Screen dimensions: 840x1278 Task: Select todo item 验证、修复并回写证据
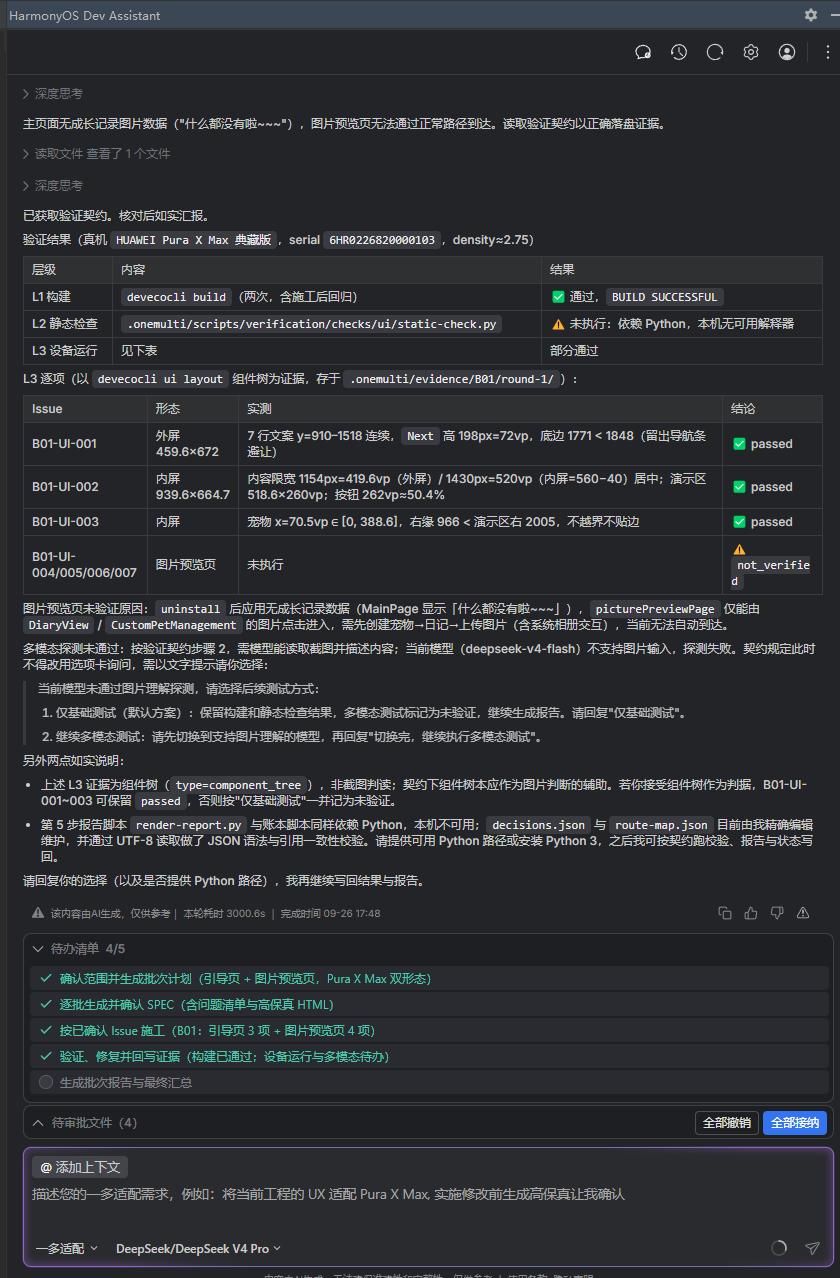click(x=428, y=1056)
